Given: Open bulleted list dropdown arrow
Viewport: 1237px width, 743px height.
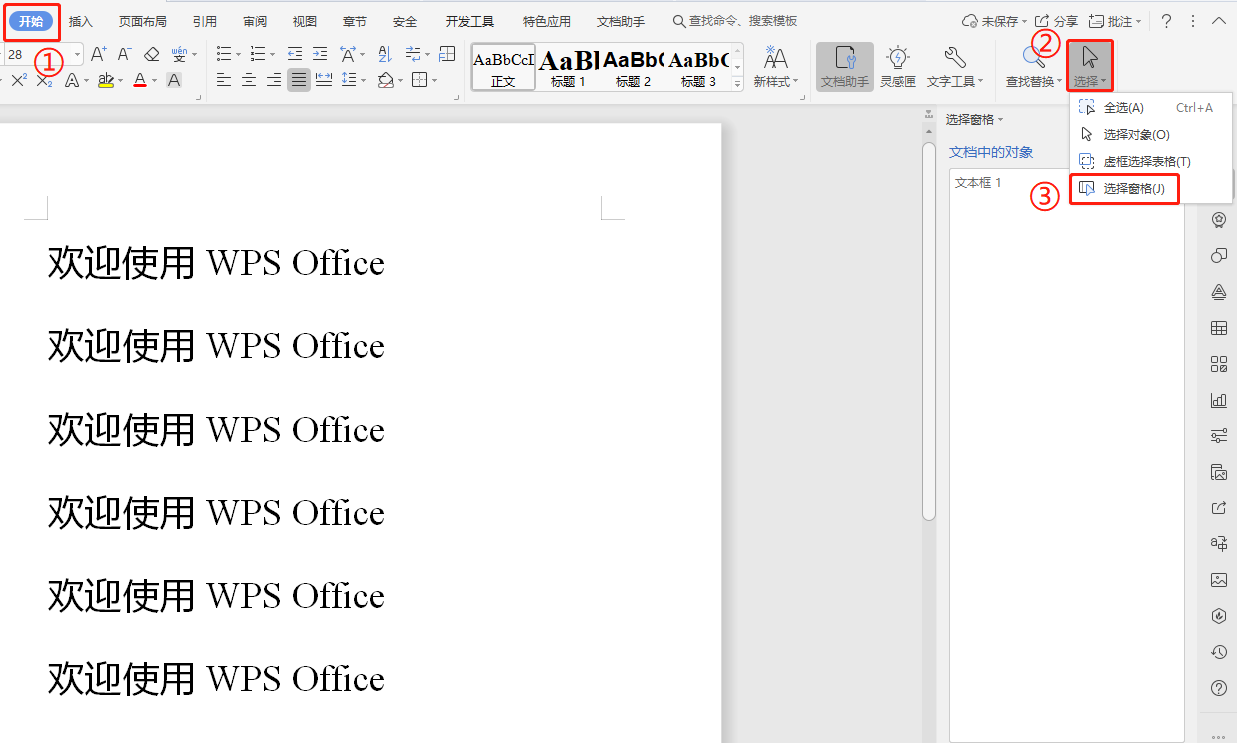Looking at the screenshot, I should (x=237, y=55).
